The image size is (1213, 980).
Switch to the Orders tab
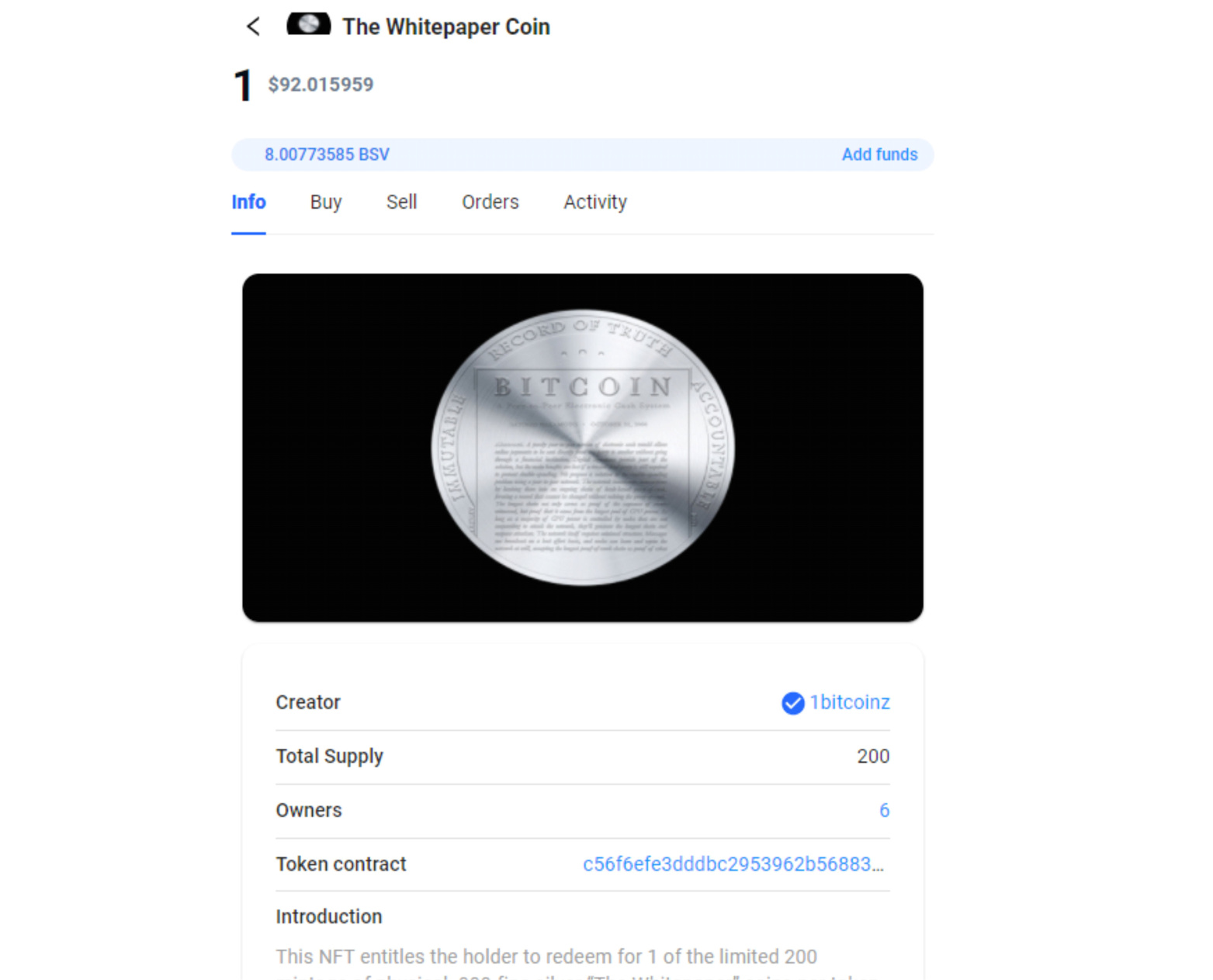pyautogui.click(x=490, y=203)
